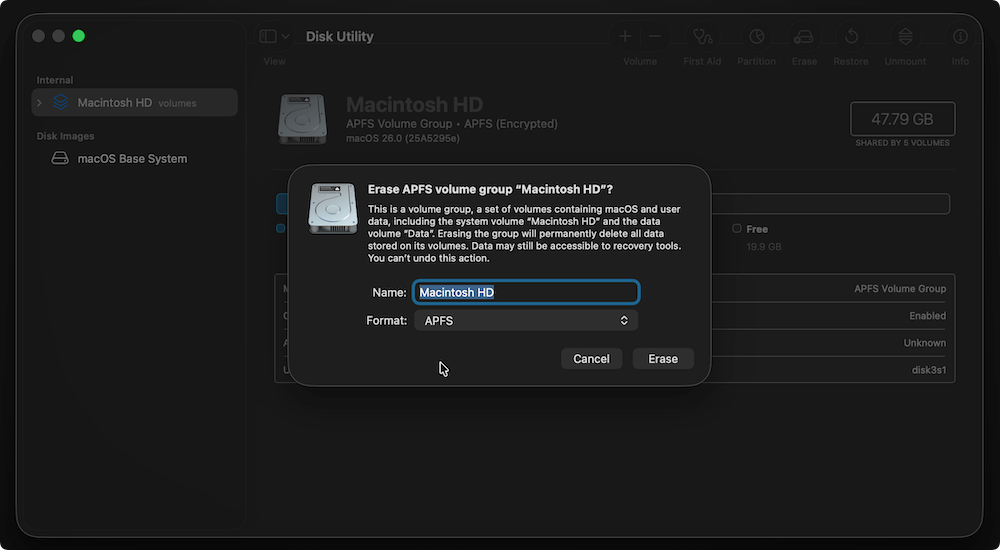Screen dimensions: 1000x550
Task: Click the 19.9 GB free value
Action: [764, 246]
